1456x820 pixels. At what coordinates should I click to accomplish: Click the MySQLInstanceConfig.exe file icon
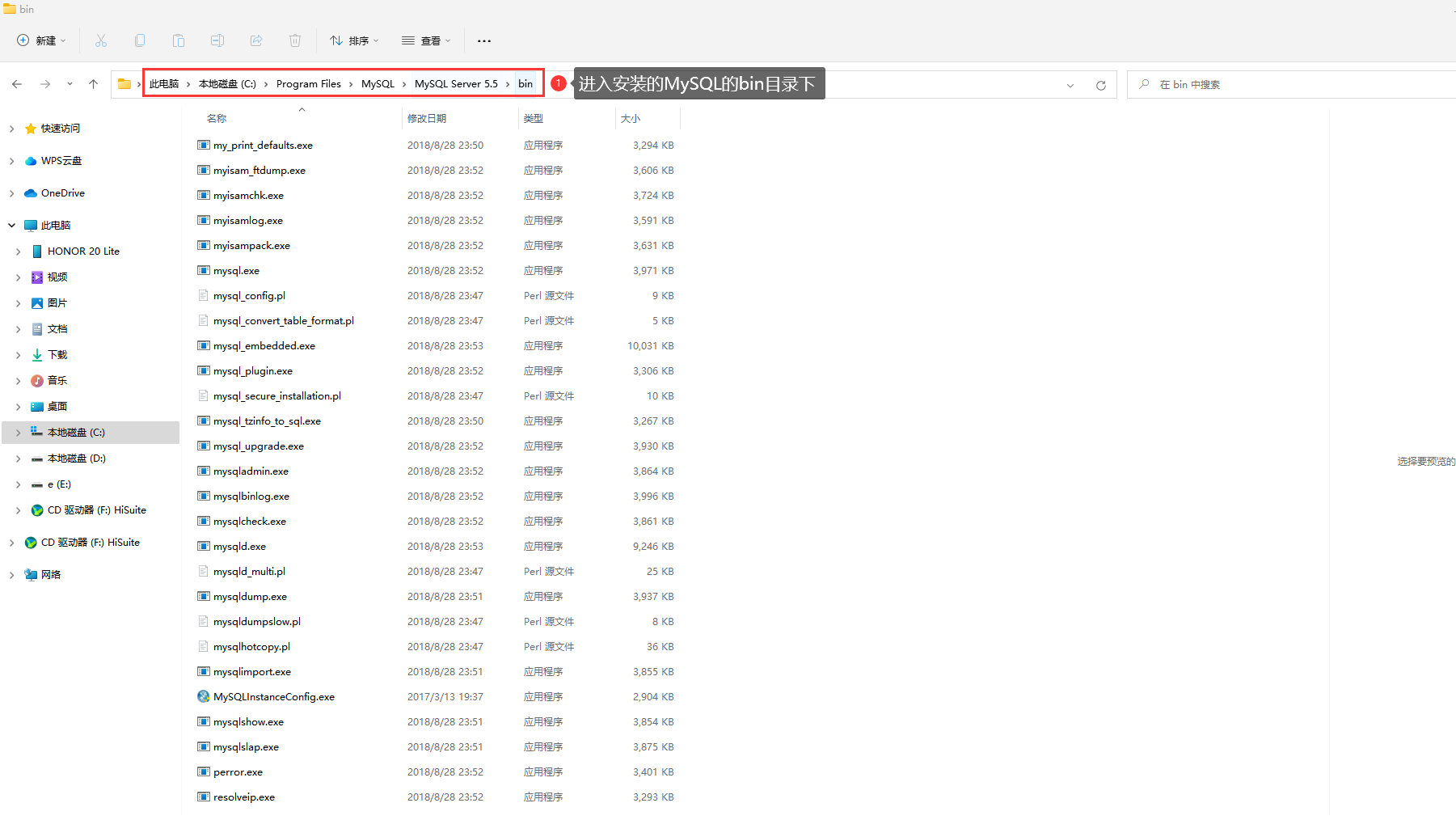click(204, 696)
